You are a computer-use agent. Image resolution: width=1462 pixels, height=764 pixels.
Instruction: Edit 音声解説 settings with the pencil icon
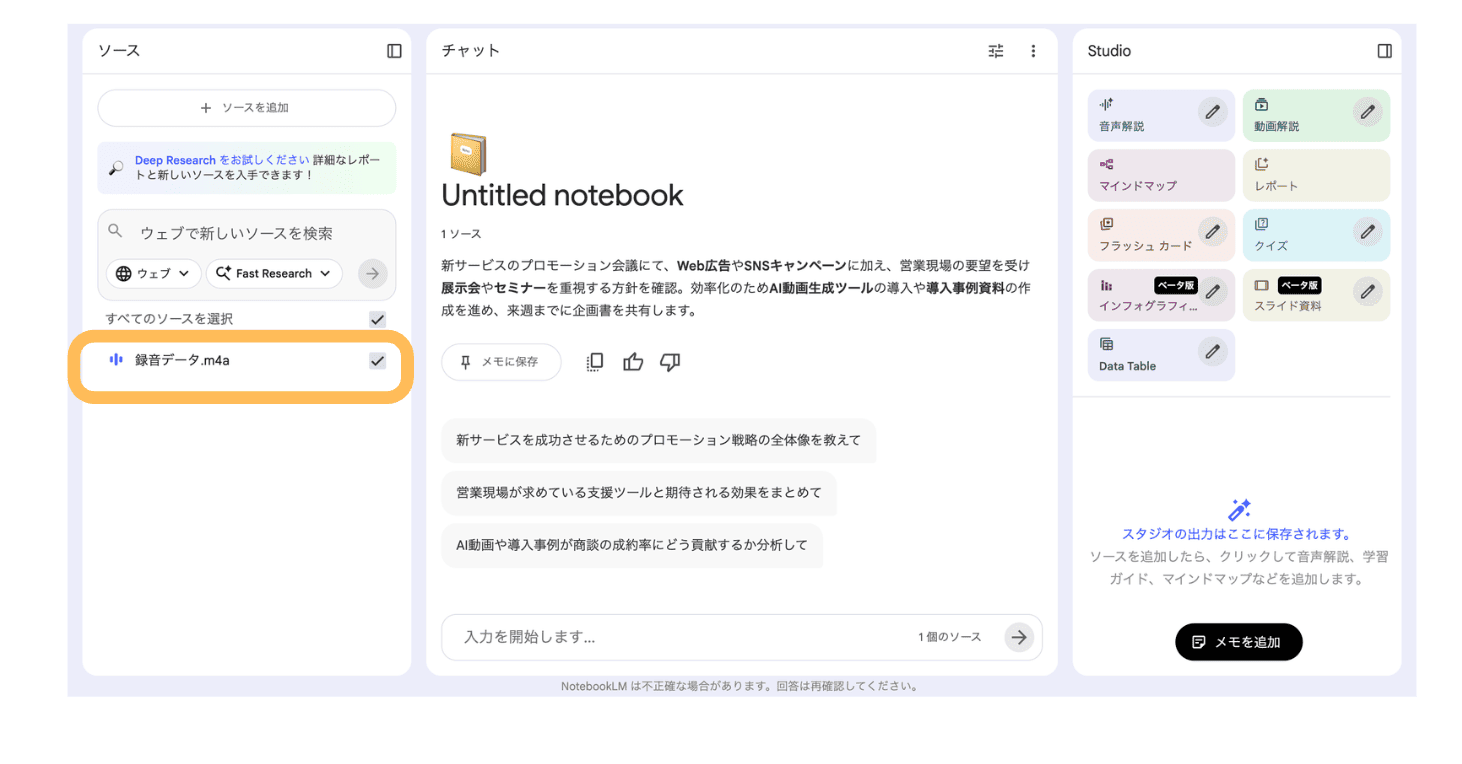(x=1212, y=112)
